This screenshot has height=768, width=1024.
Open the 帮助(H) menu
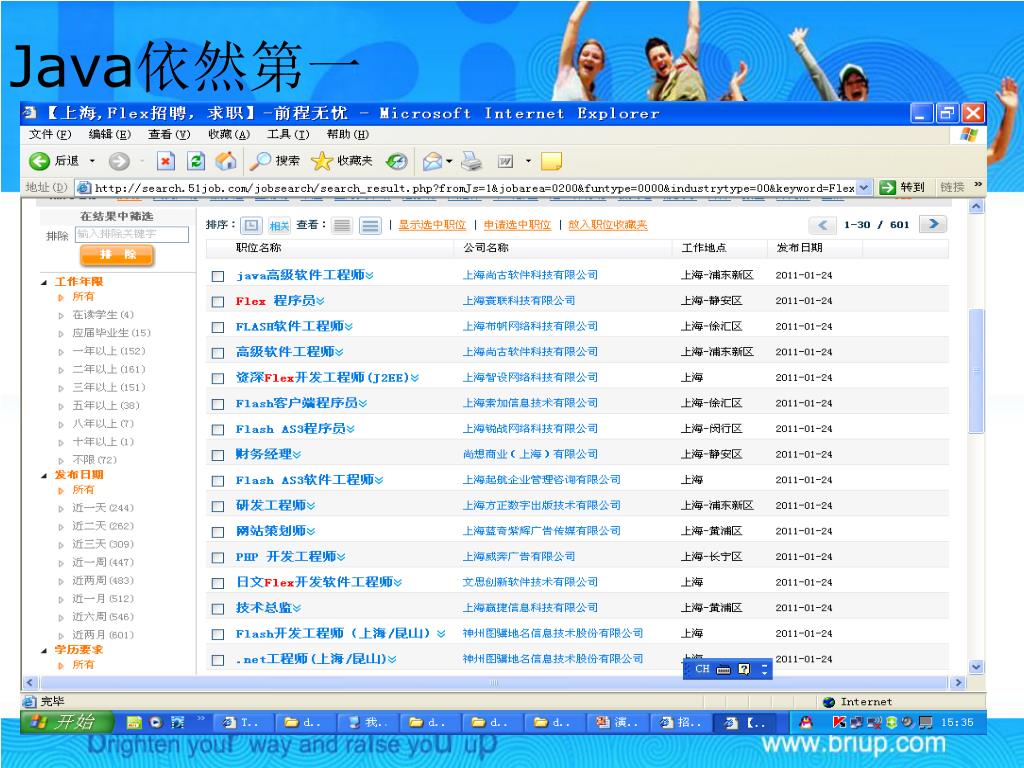[348, 135]
